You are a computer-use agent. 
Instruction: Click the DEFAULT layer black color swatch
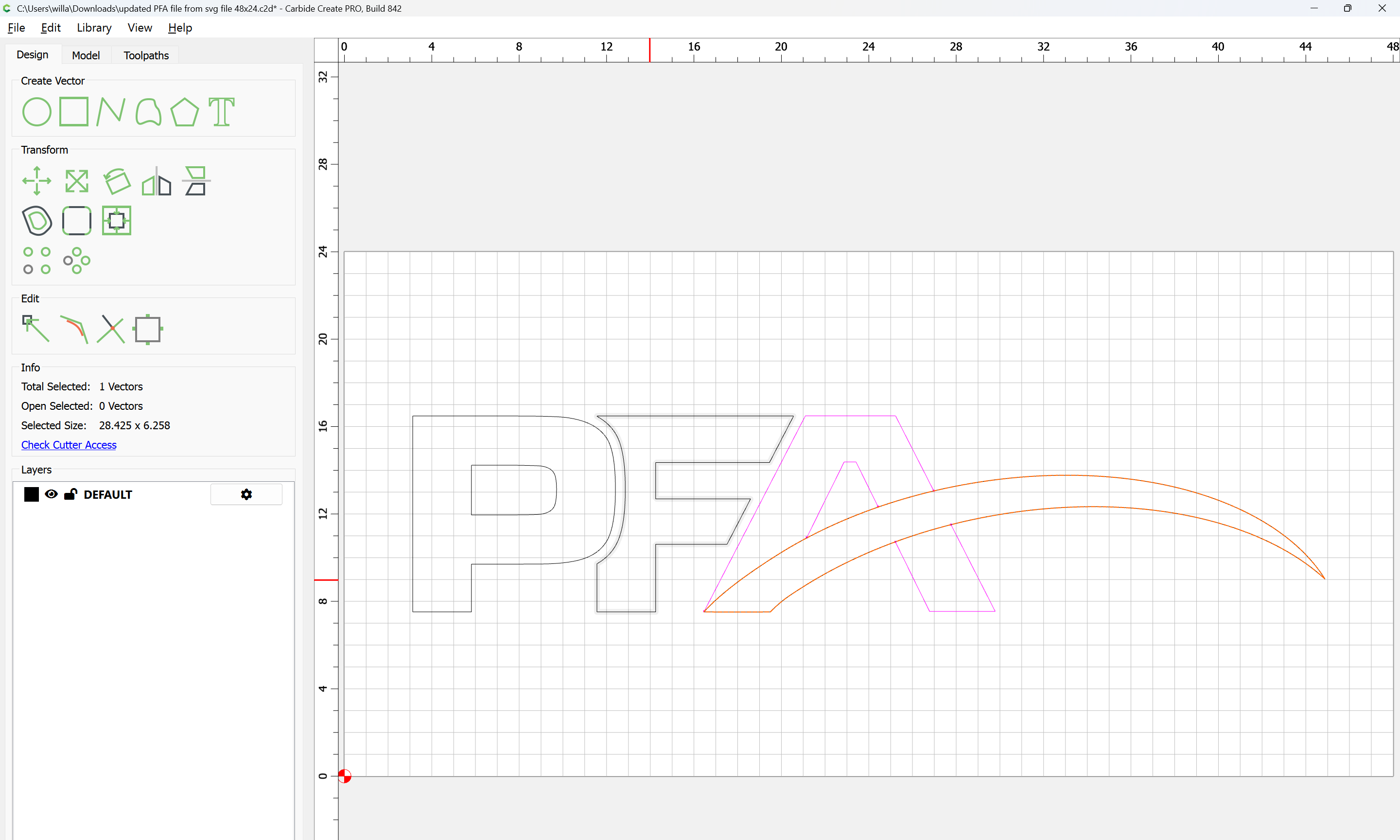coord(32,494)
